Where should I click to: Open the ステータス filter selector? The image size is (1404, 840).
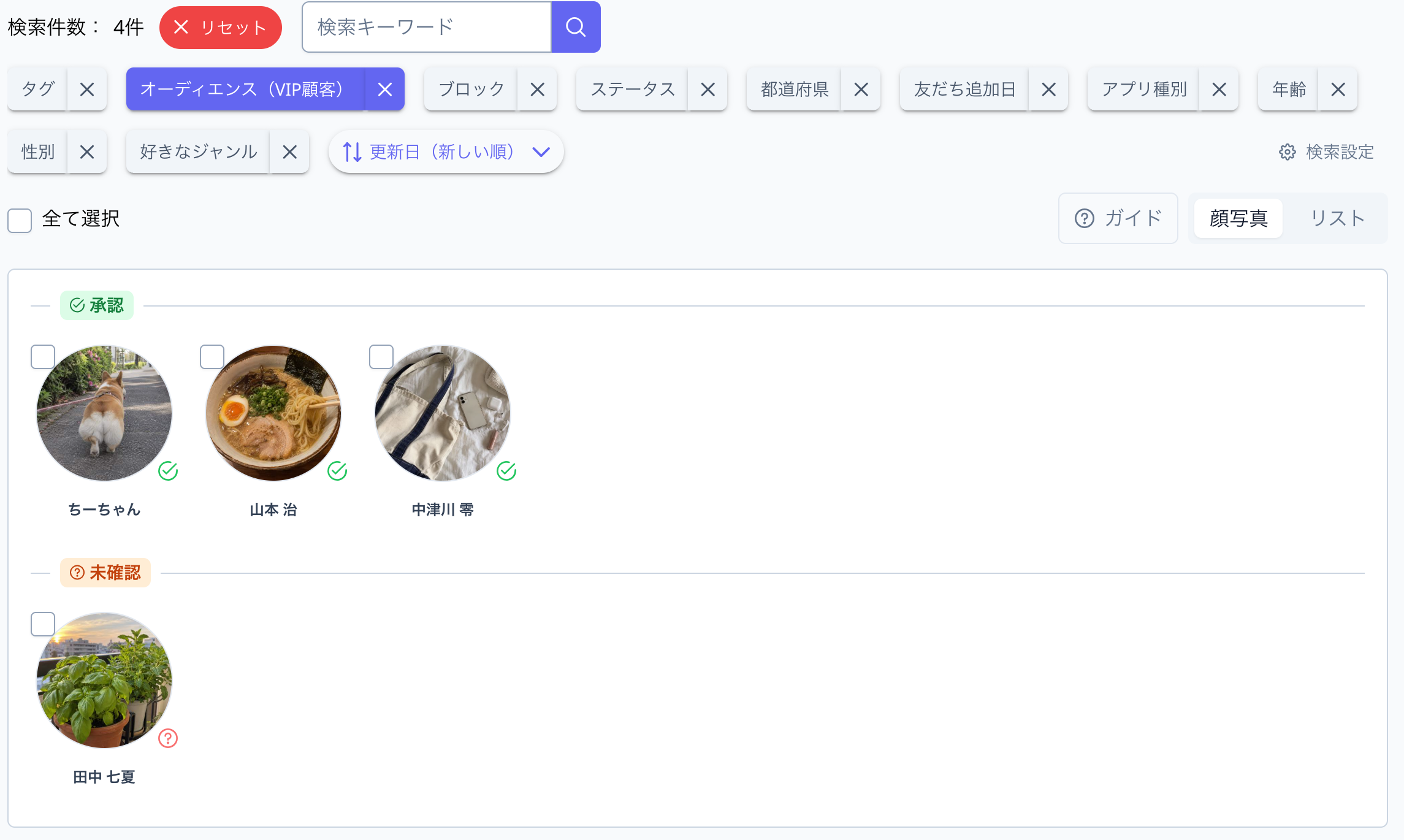coord(632,90)
